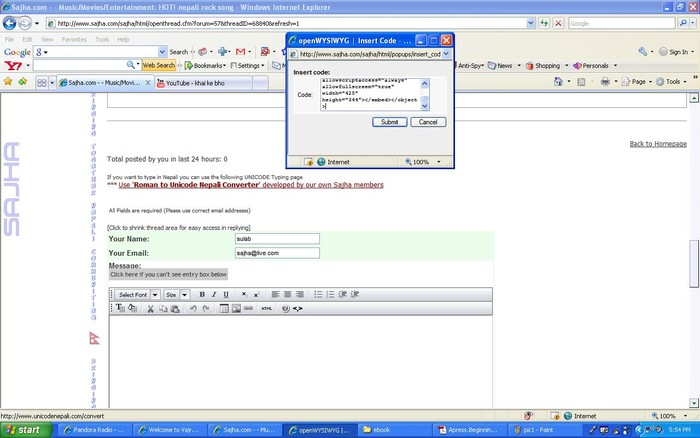Viewport: 700px width, 438px height.
Task: Click the HTML view source icon
Action: click(266, 309)
